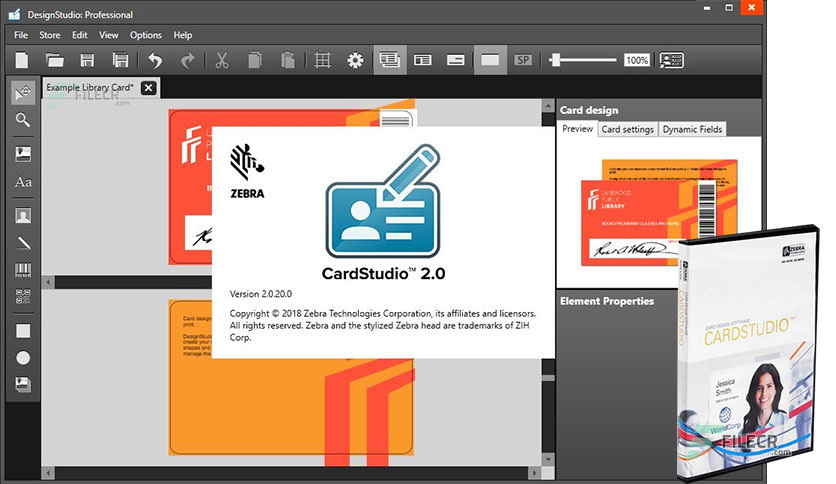Open the View menu
Screen dimensions: 836x484
tap(108, 35)
